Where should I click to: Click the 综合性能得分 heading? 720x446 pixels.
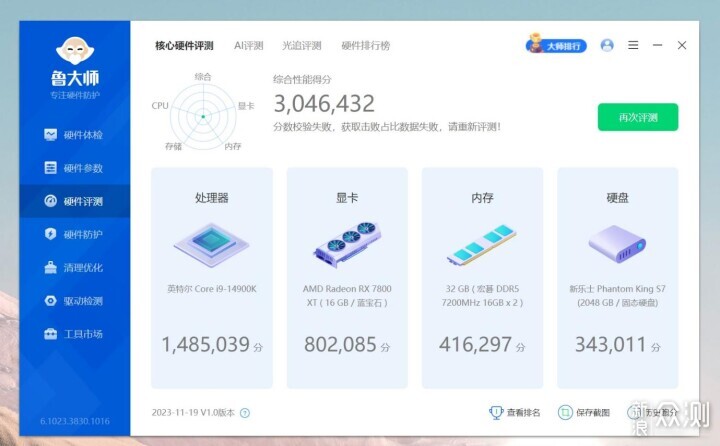pyautogui.click(x=302, y=79)
